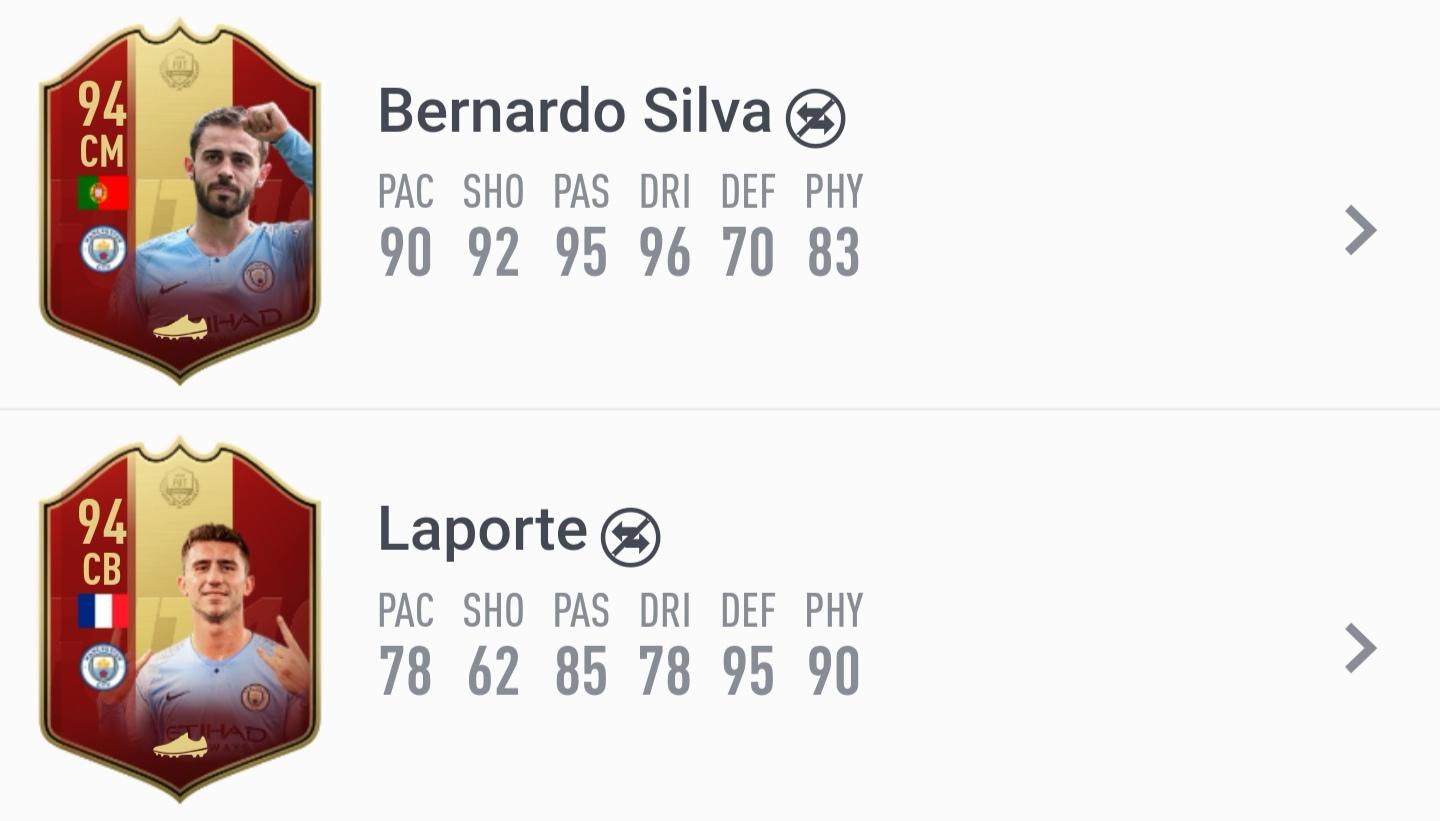Click golden boot icon on Silva card

(x=180, y=327)
